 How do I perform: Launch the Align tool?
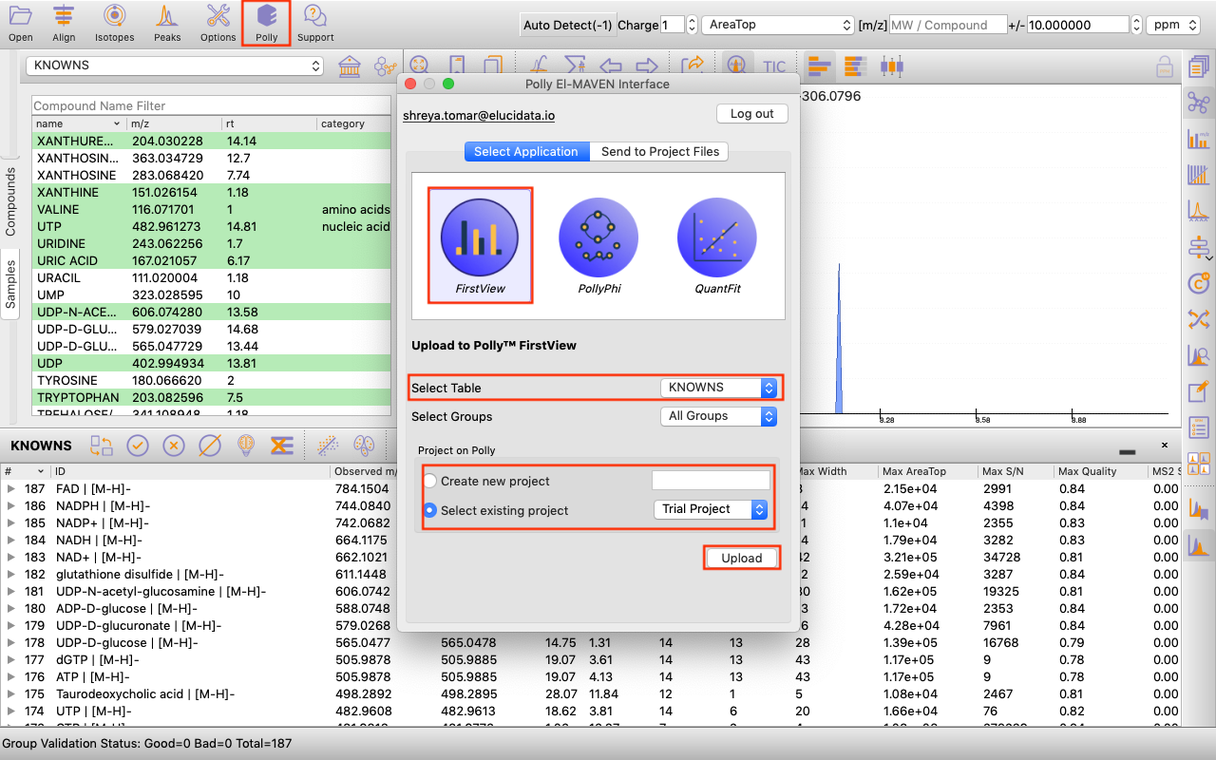[64, 22]
